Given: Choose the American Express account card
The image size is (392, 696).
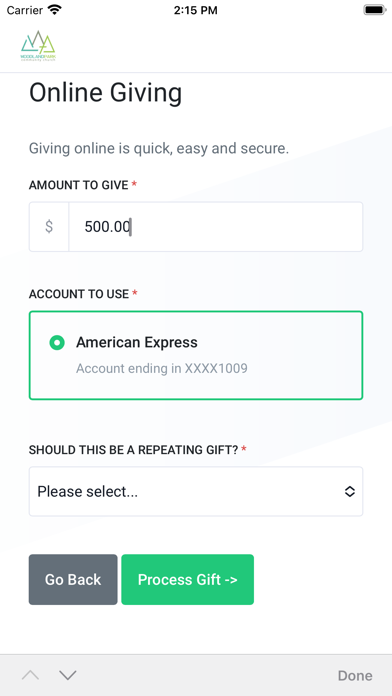Looking at the screenshot, I should (x=196, y=355).
